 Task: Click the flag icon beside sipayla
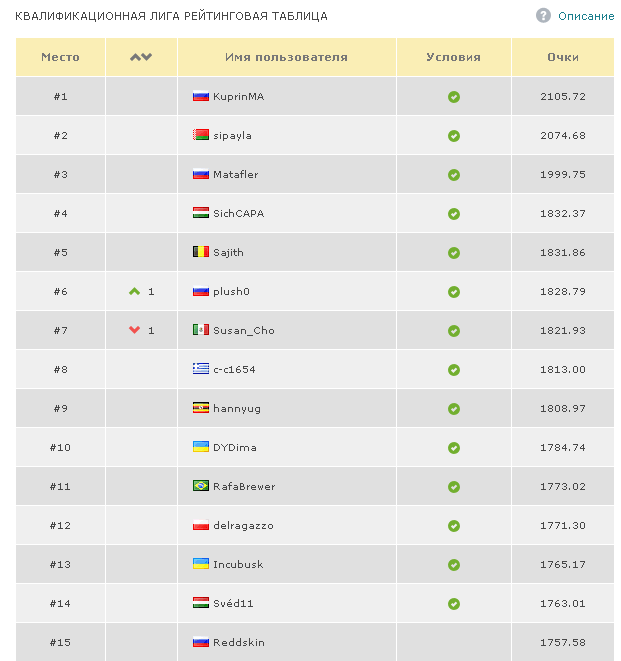(x=200, y=135)
